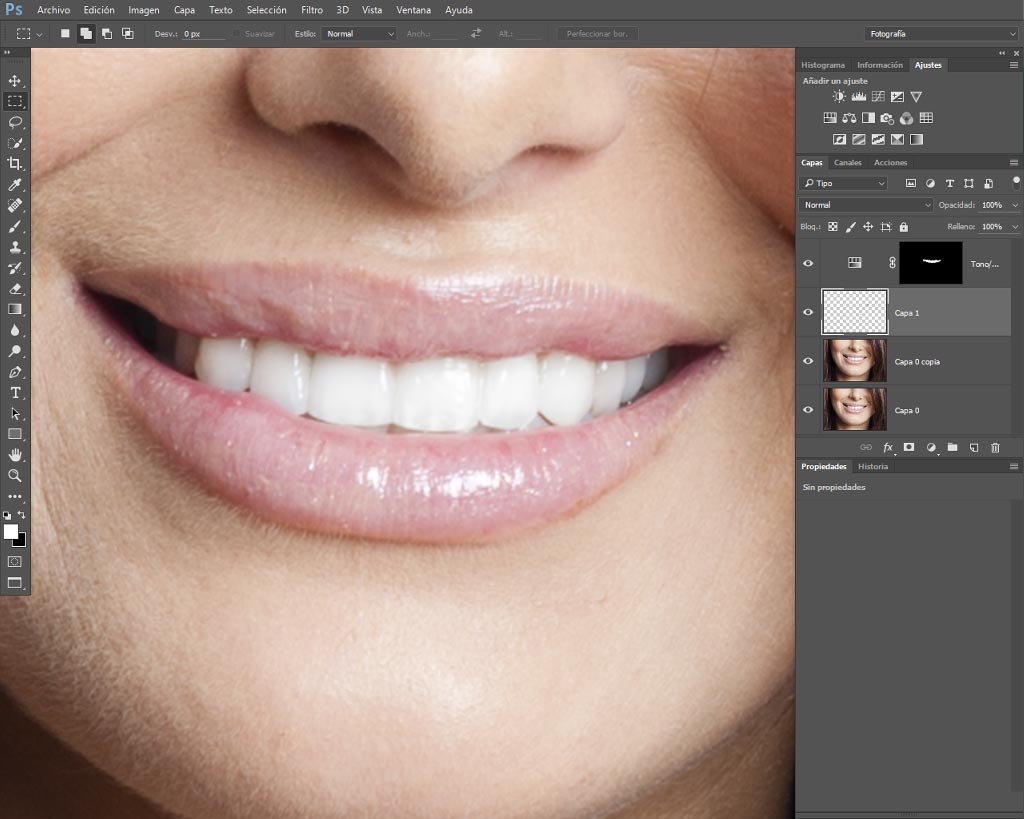Image resolution: width=1024 pixels, height=819 pixels.
Task: Select the Clone Stamp tool
Action: tap(14, 248)
